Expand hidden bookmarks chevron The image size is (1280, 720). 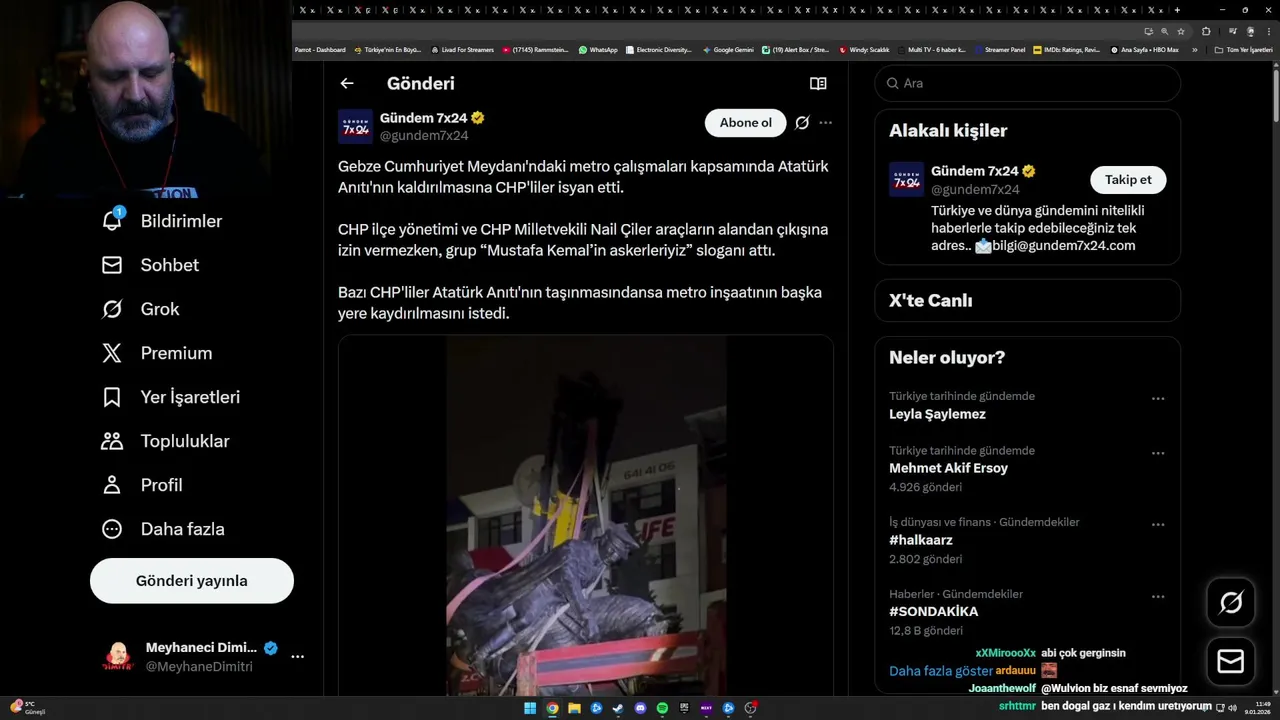tap(1194, 49)
